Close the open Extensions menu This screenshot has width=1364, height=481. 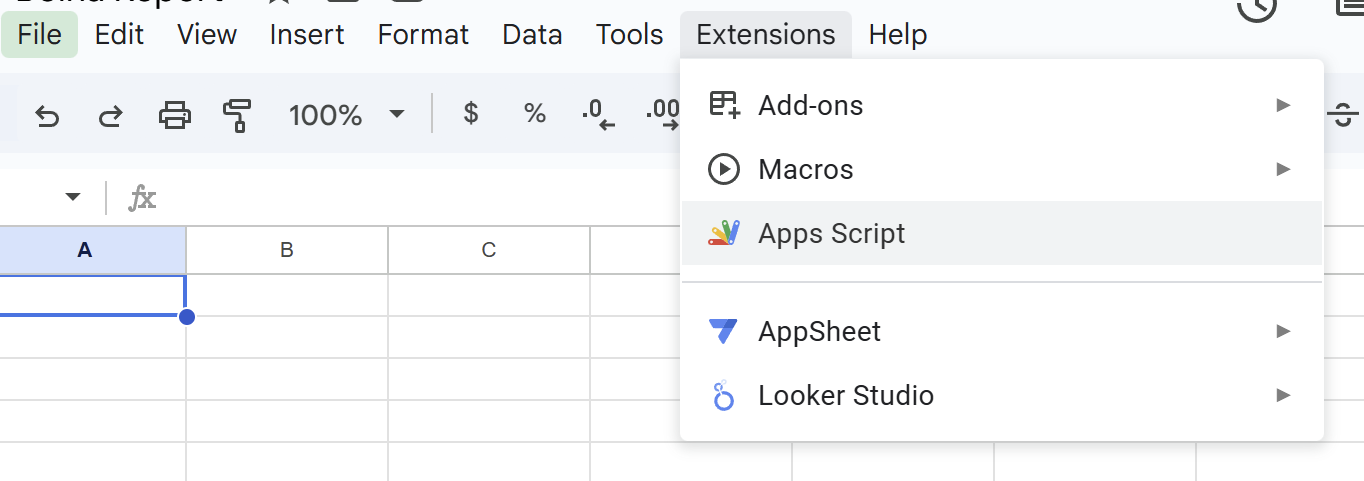tap(766, 35)
